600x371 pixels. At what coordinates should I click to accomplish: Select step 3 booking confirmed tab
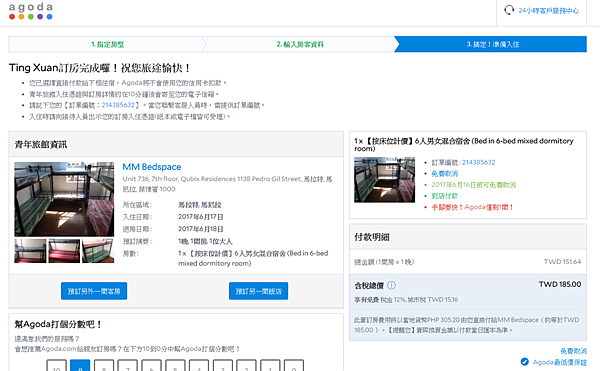click(492, 44)
